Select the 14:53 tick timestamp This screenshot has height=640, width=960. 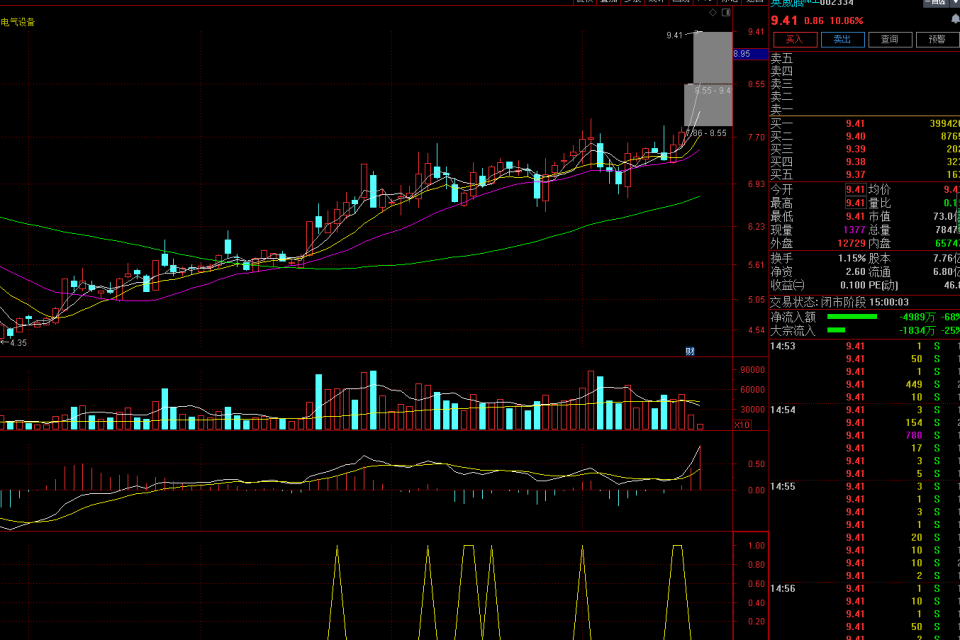pyautogui.click(x=782, y=347)
